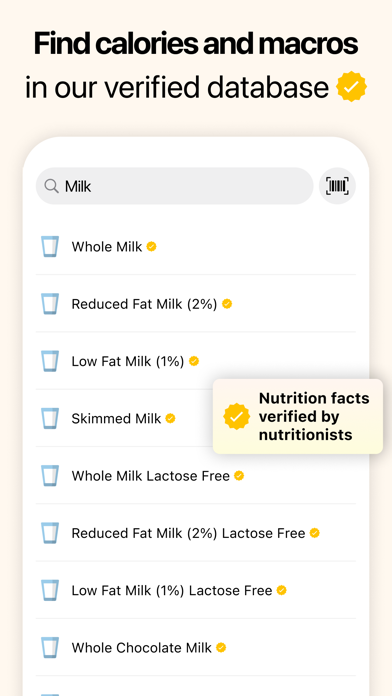
Task: Click verified badge next to Low Fat Milk (1%)
Action: click(x=194, y=361)
